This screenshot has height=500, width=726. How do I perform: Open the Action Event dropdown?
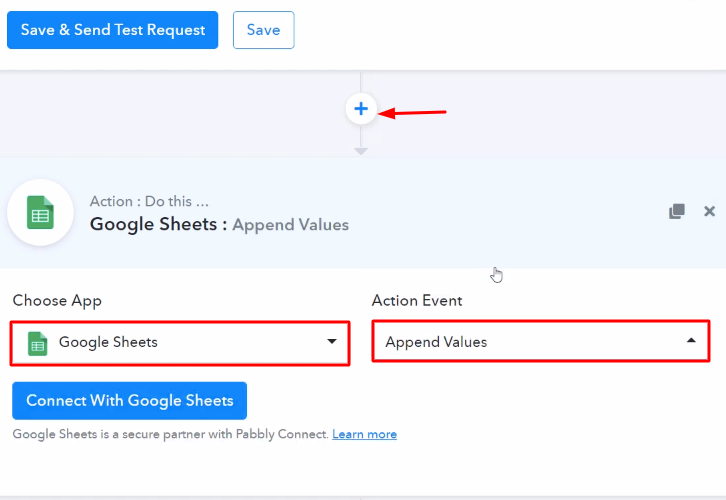click(541, 341)
